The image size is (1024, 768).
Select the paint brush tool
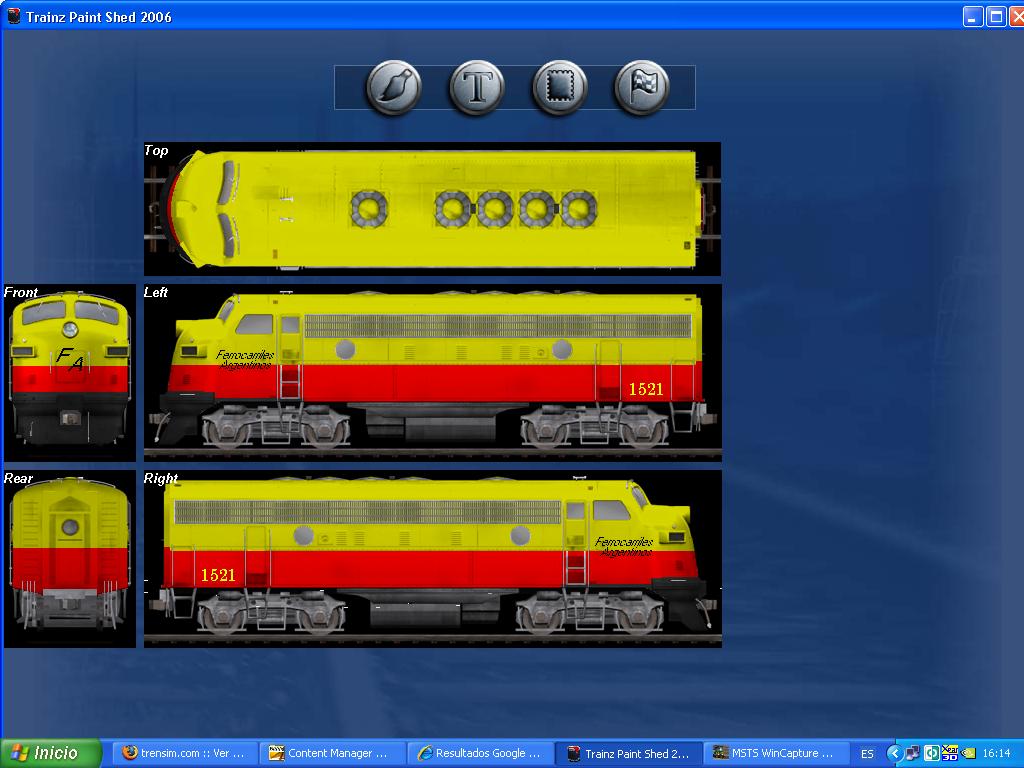(394, 88)
